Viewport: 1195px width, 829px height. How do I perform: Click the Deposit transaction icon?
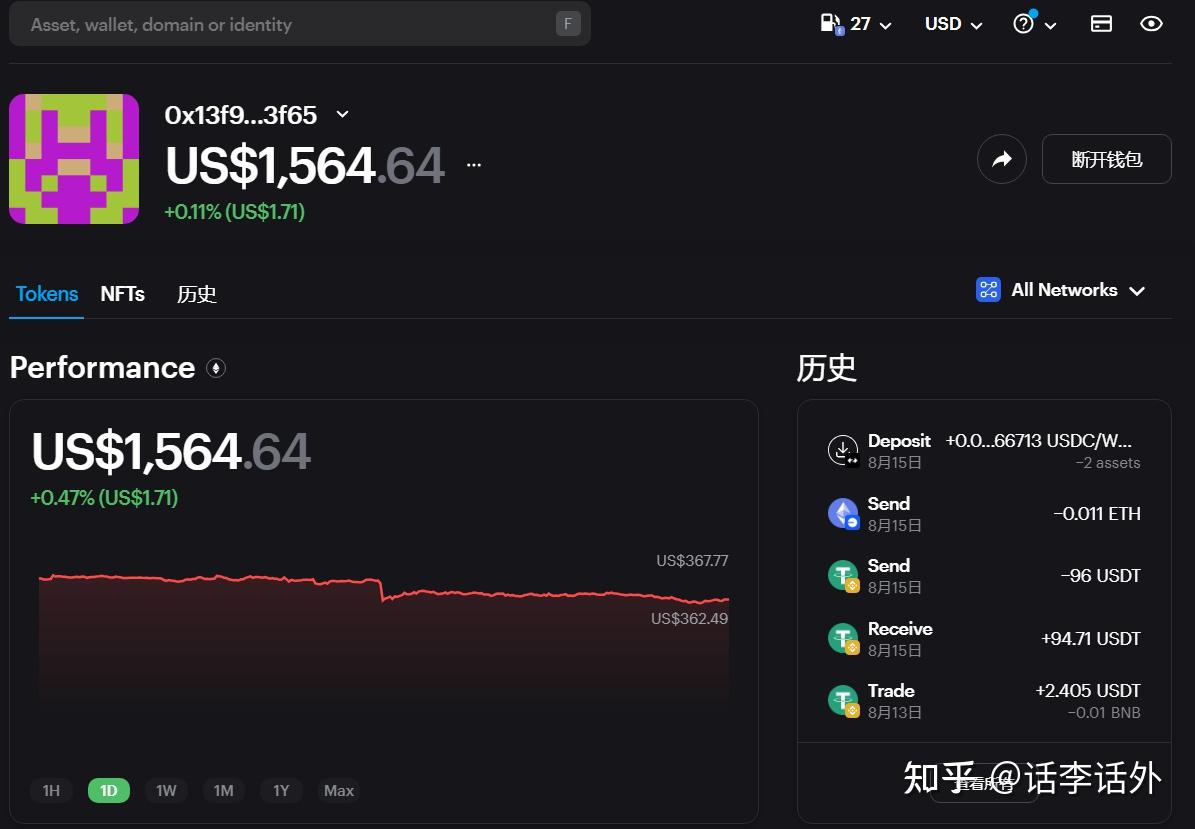coord(843,451)
